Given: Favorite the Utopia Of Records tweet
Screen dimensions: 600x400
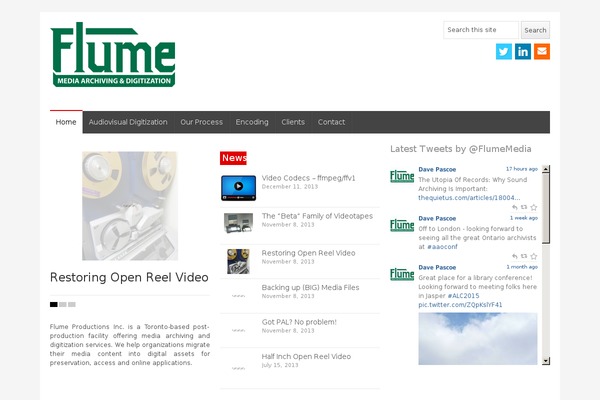Looking at the screenshot, I should click(534, 207).
